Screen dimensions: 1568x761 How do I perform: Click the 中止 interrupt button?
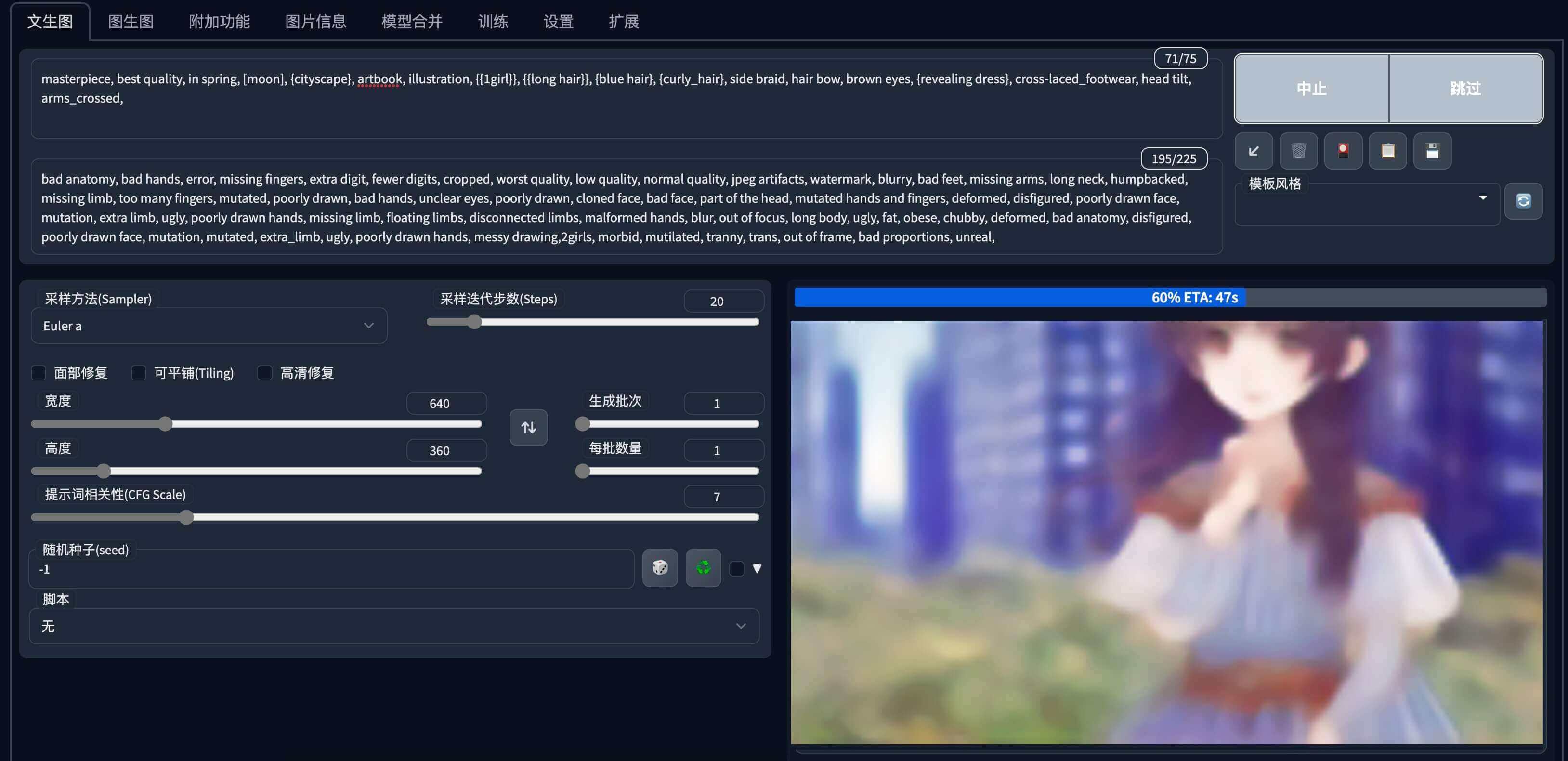pyautogui.click(x=1311, y=89)
